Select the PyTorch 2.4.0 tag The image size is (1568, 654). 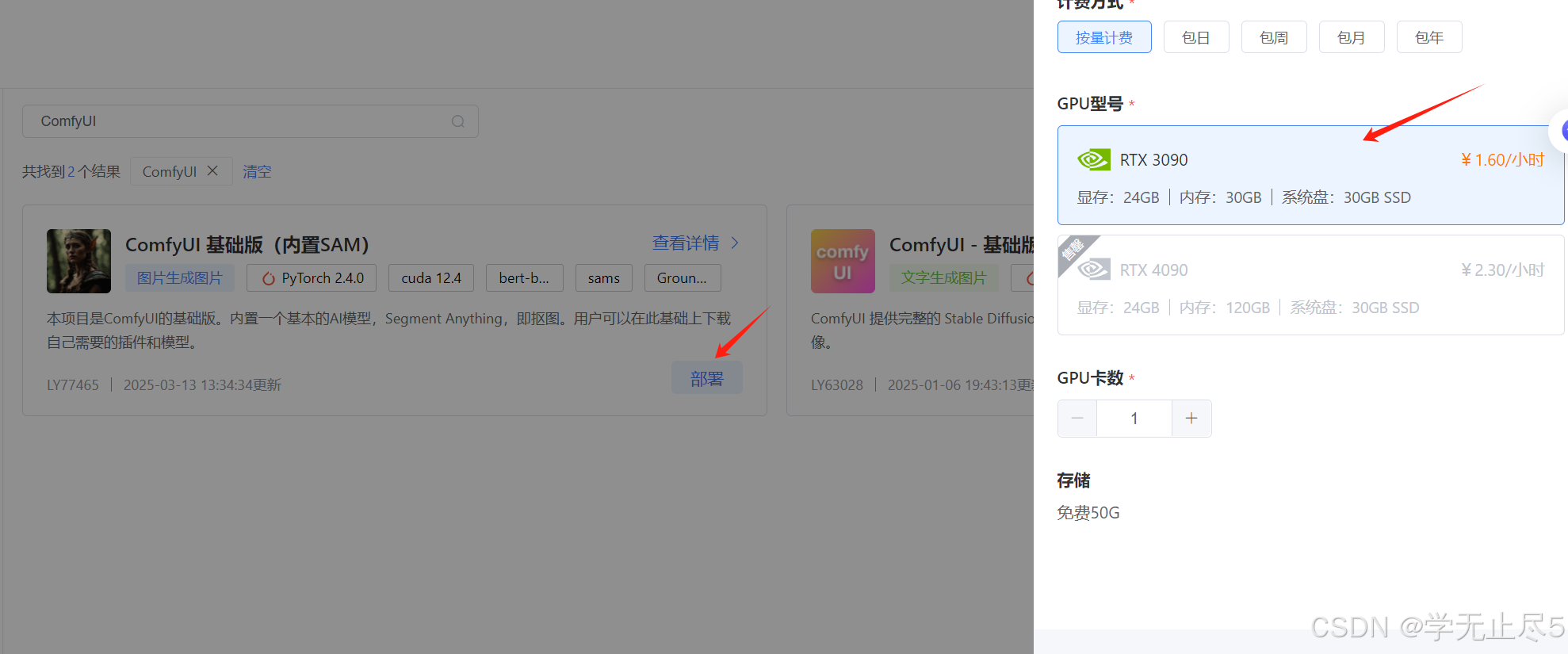click(x=312, y=278)
